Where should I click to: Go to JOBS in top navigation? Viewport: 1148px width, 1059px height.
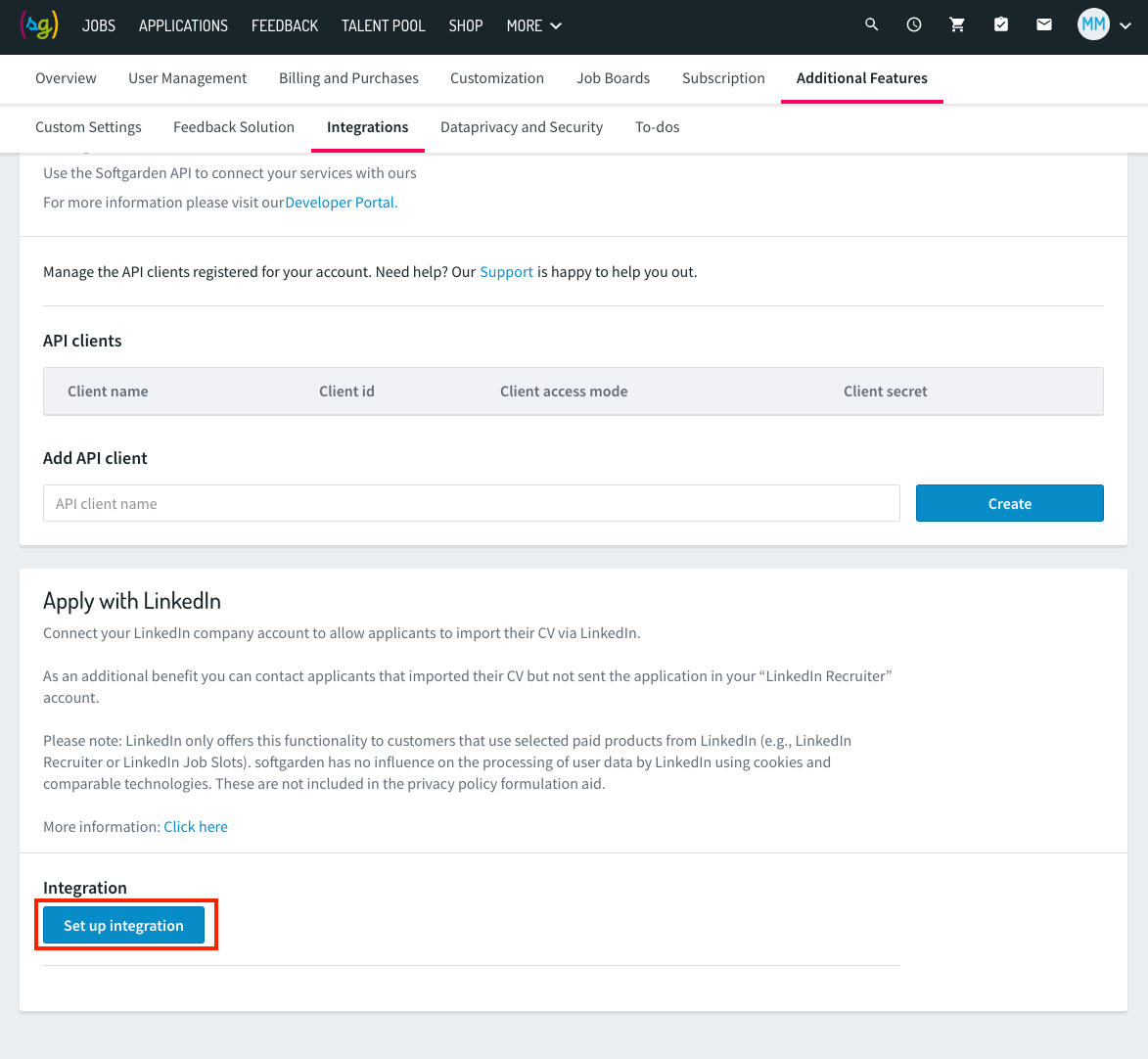[x=99, y=25]
